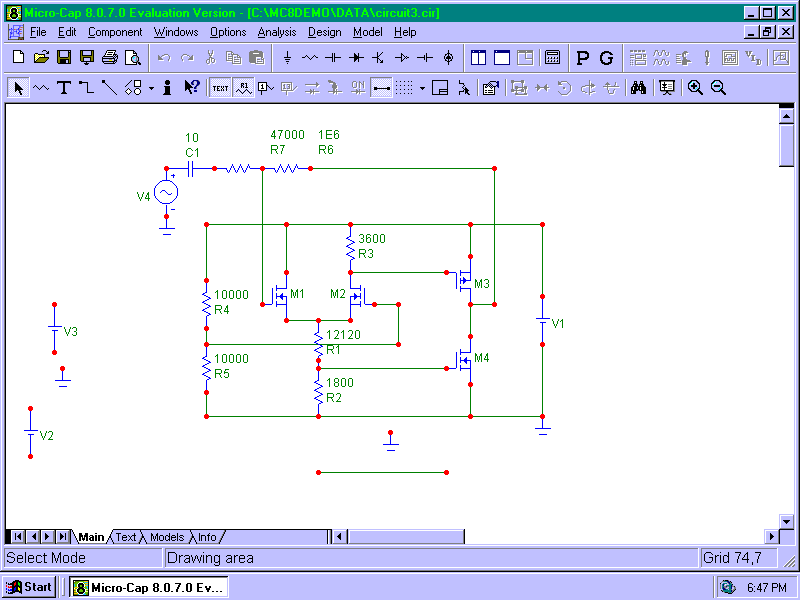Activate the Help mode pointer
The width and height of the screenshot is (800, 600).
click(x=191, y=88)
